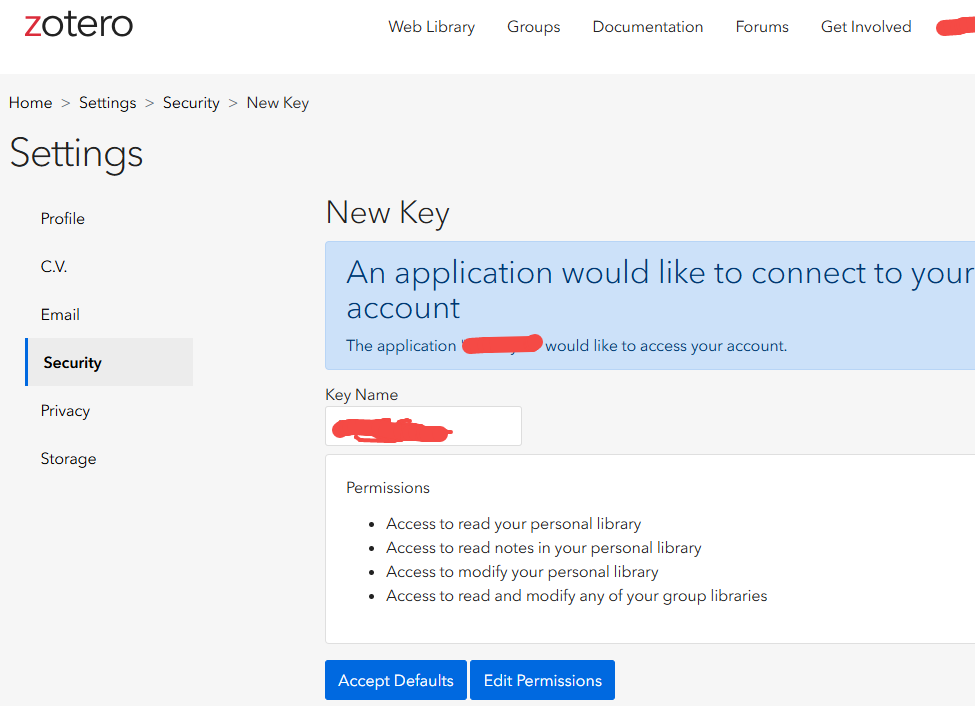Select Security in settings sidebar
This screenshot has height=706, width=975.
coord(109,362)
